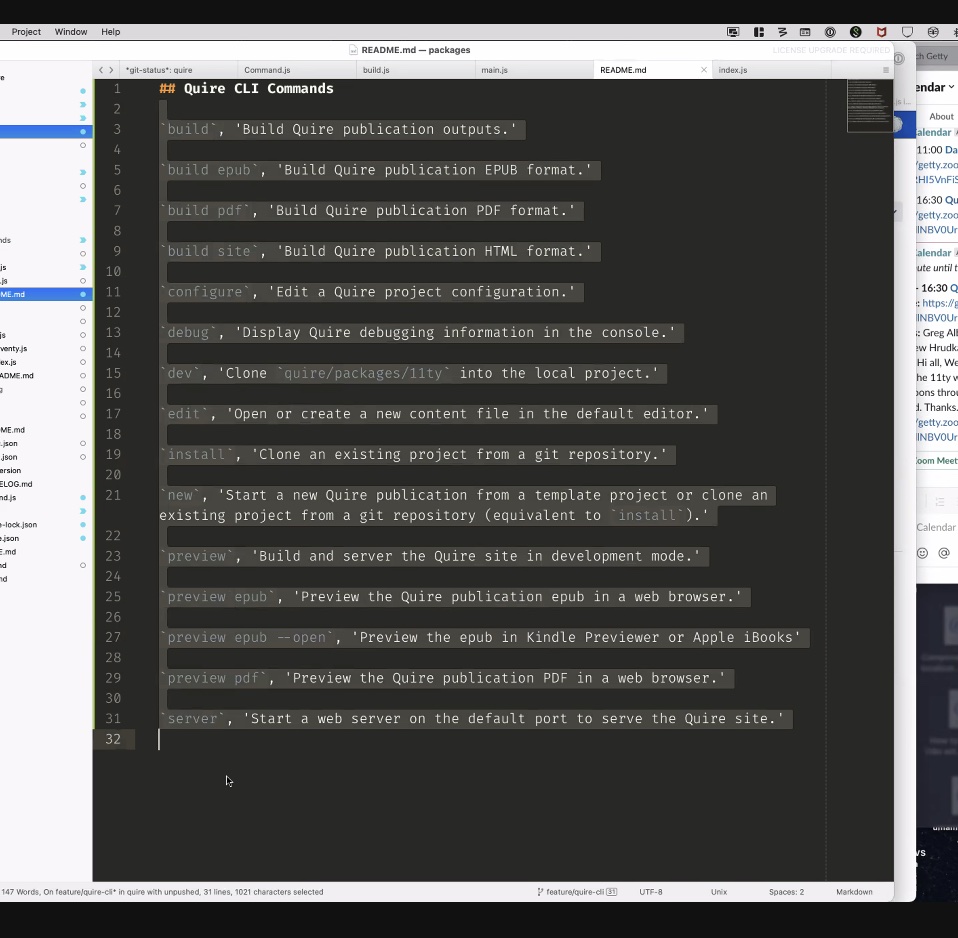The width and height of the screenshot is (958, 938).
Task: Click the 'configure' command text on line 11
Action: [205, 292]
